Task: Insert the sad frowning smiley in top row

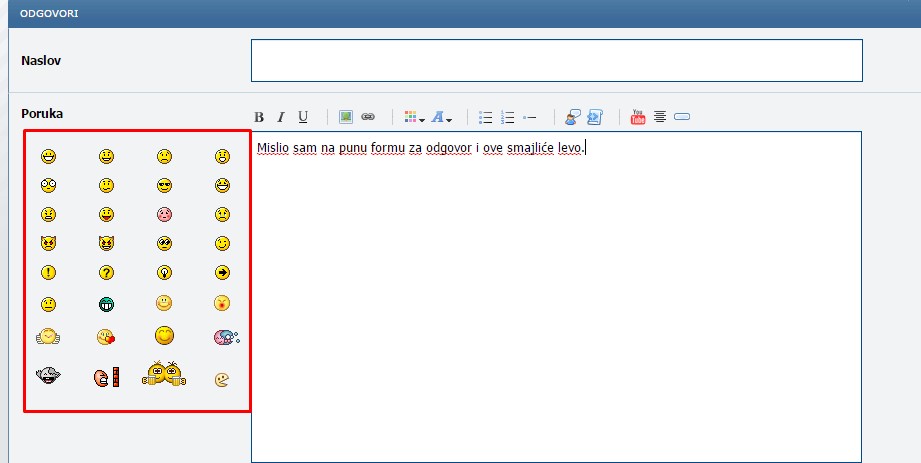Action: 164,156
